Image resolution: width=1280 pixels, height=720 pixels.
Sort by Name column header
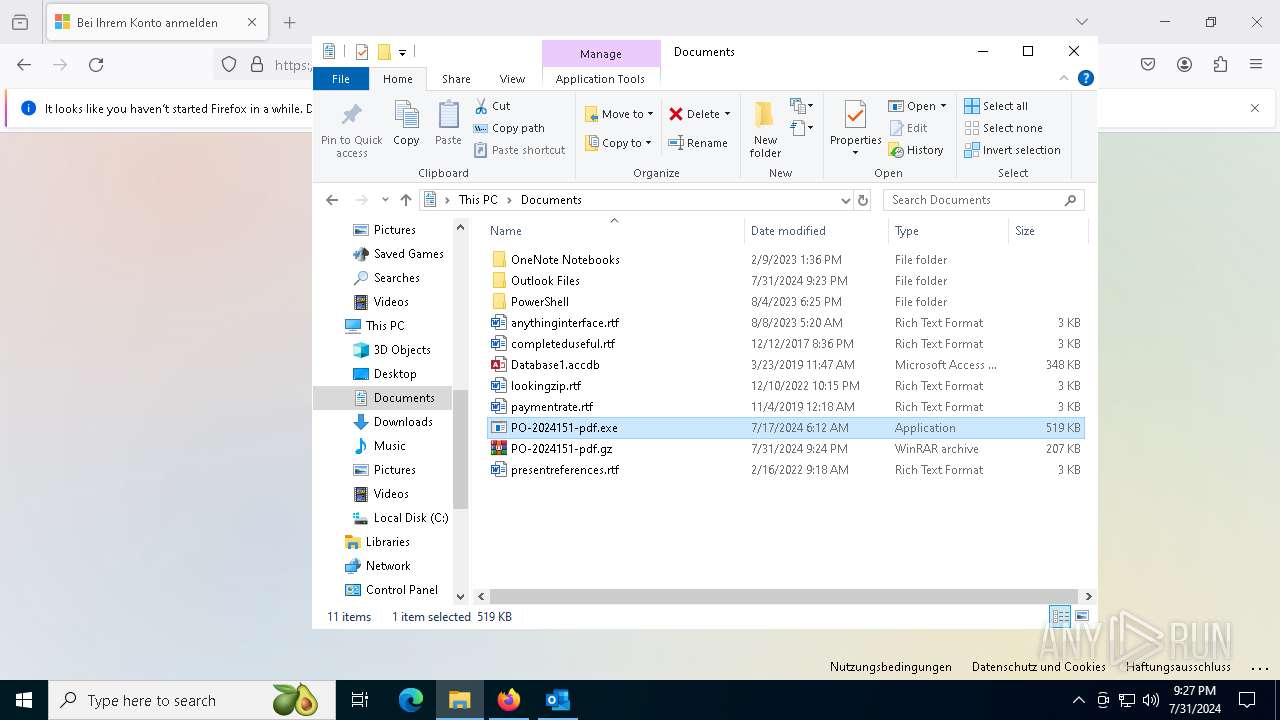click(x=614, y=231)
